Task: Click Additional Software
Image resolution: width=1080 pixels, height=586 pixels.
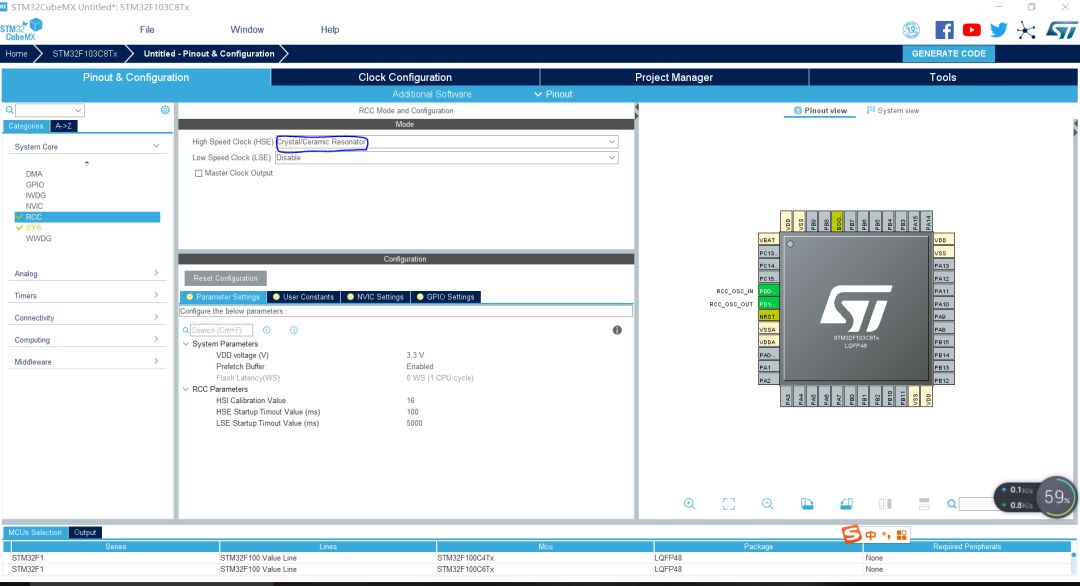Action: click(x=432, y=94)
